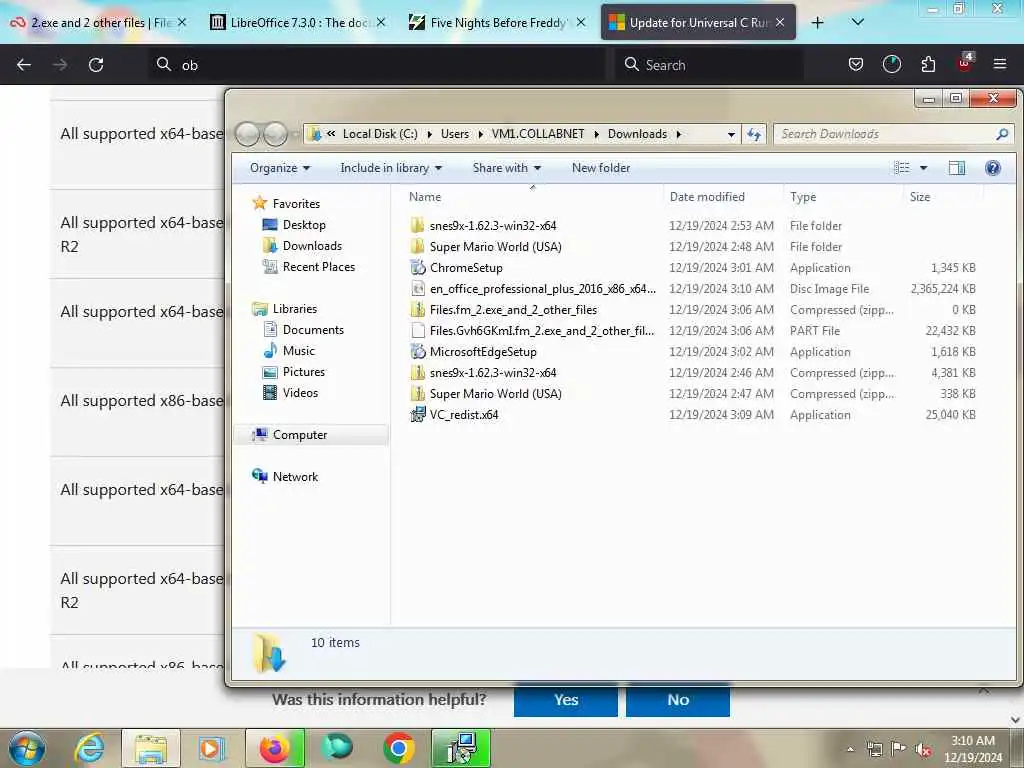Open the Firefox extensions puzzle icon
Viewport: 1024px width, 768px height.
click(x=928, y=64)
